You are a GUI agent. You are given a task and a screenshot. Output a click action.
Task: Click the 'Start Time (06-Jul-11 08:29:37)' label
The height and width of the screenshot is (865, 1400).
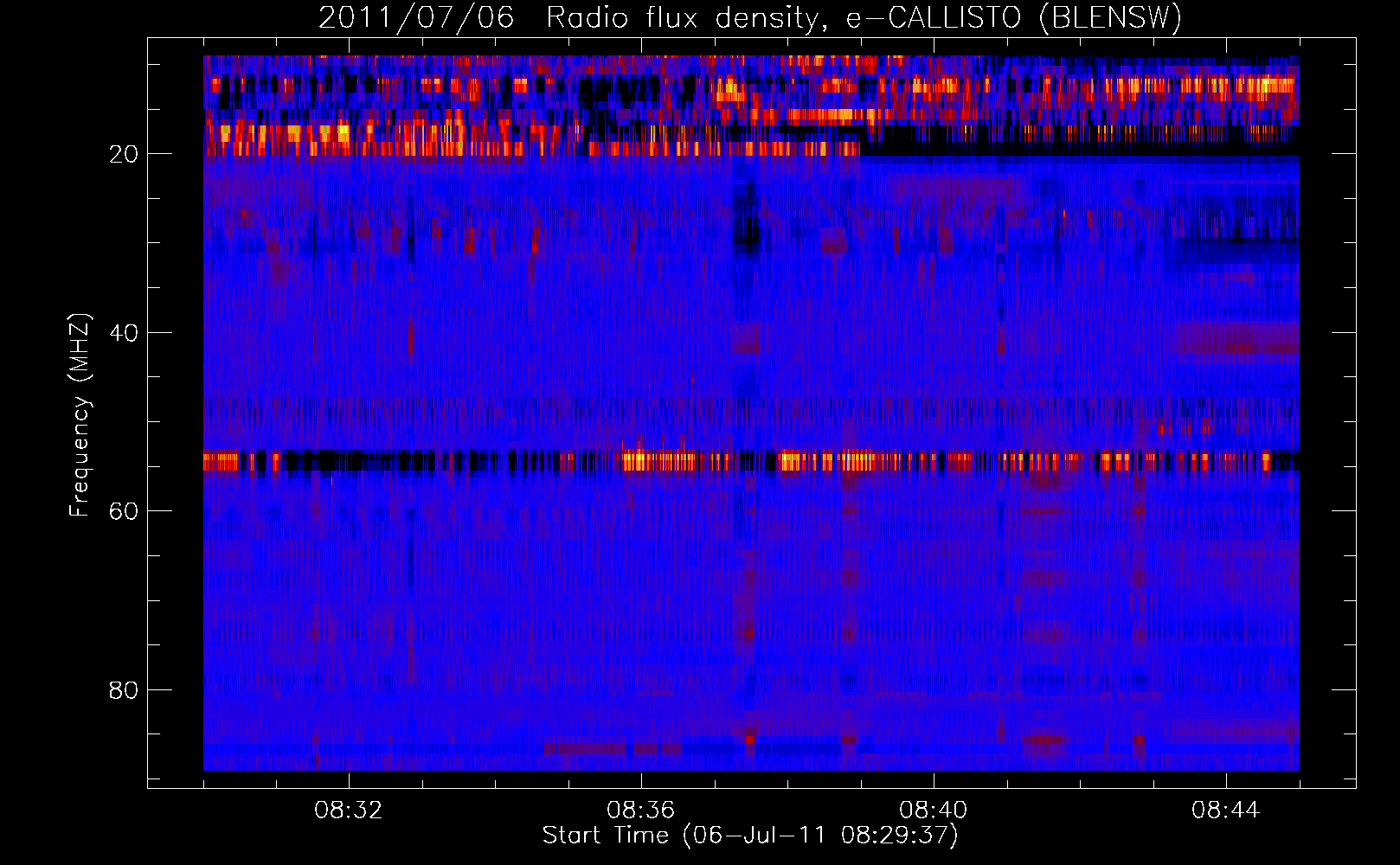tap(750, 836)
